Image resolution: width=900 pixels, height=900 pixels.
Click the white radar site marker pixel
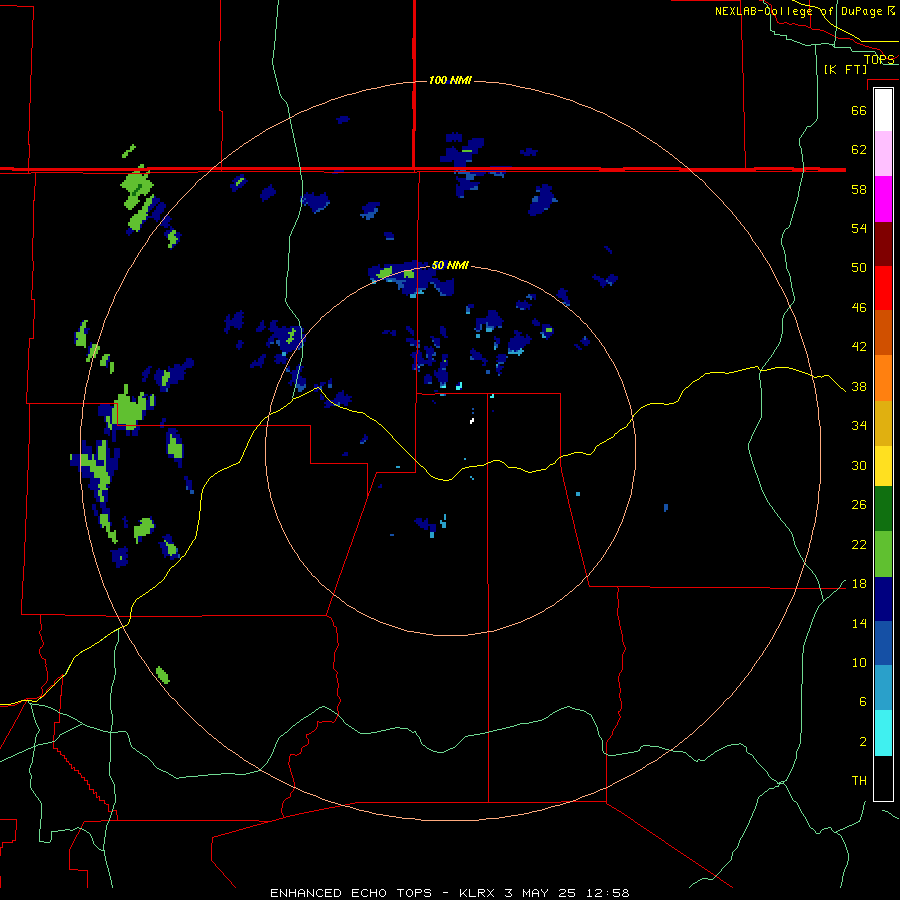pos(472,421)
